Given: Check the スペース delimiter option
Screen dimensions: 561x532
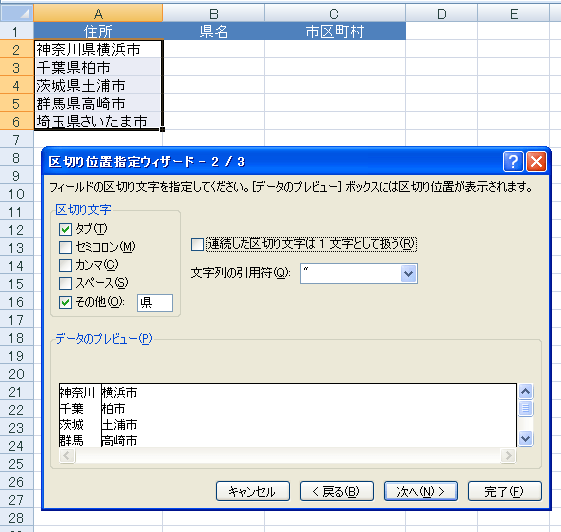Looking at the screenshot, I should tap(65, 283).
